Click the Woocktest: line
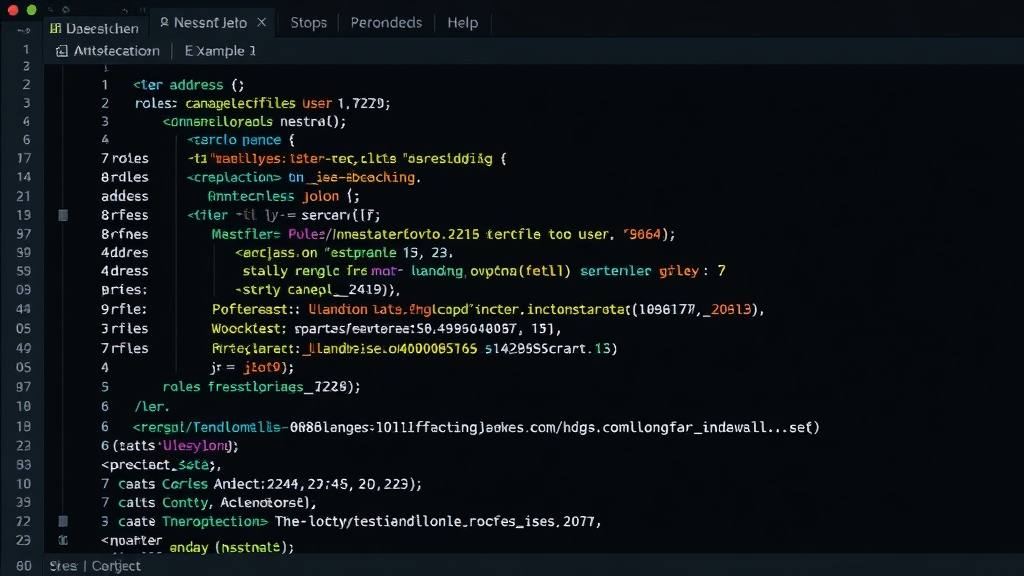This screenshot has height=576, width=1024. pyautogui.click(x=386, y=328)
